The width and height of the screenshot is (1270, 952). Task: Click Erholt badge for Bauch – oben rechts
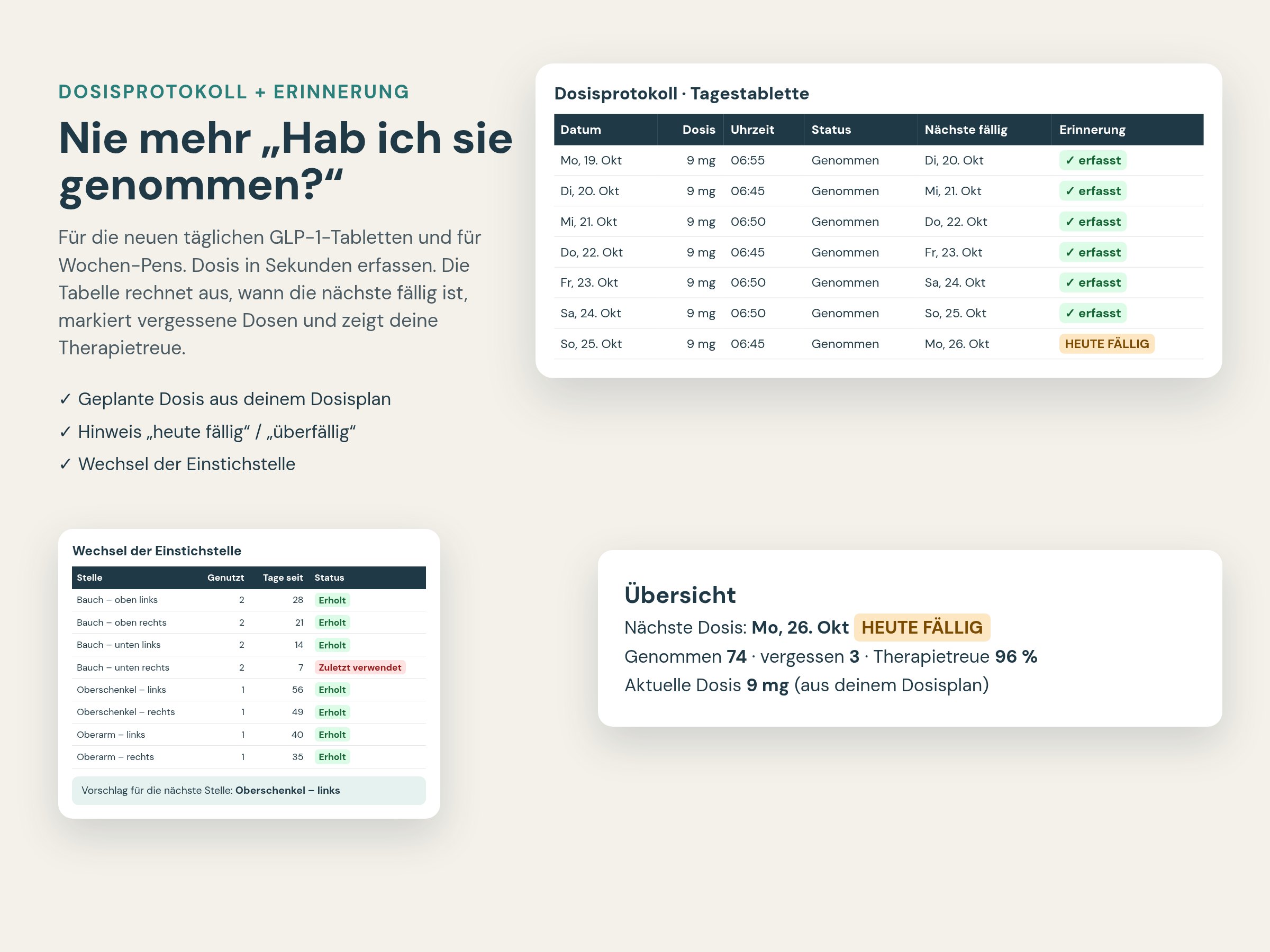pyautogui.click(x=332, y=623)
